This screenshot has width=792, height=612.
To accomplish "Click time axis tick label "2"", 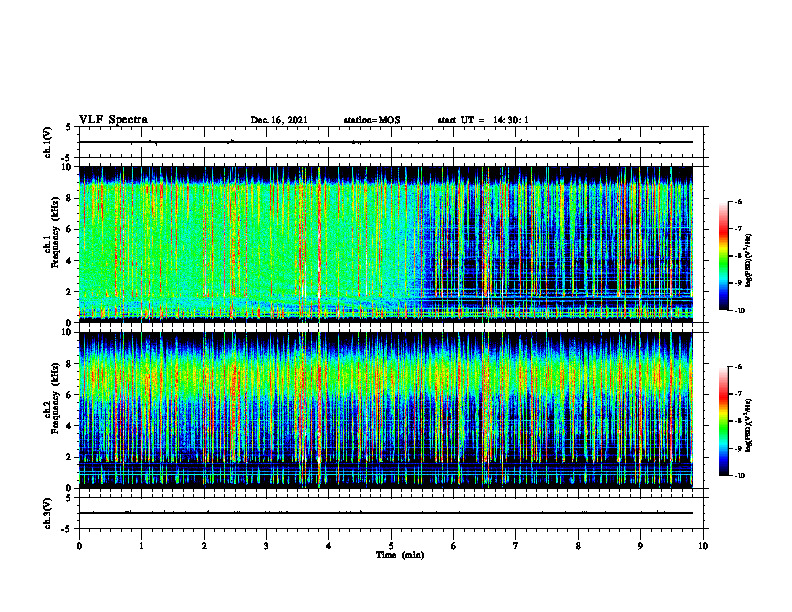I will point(204,546).
